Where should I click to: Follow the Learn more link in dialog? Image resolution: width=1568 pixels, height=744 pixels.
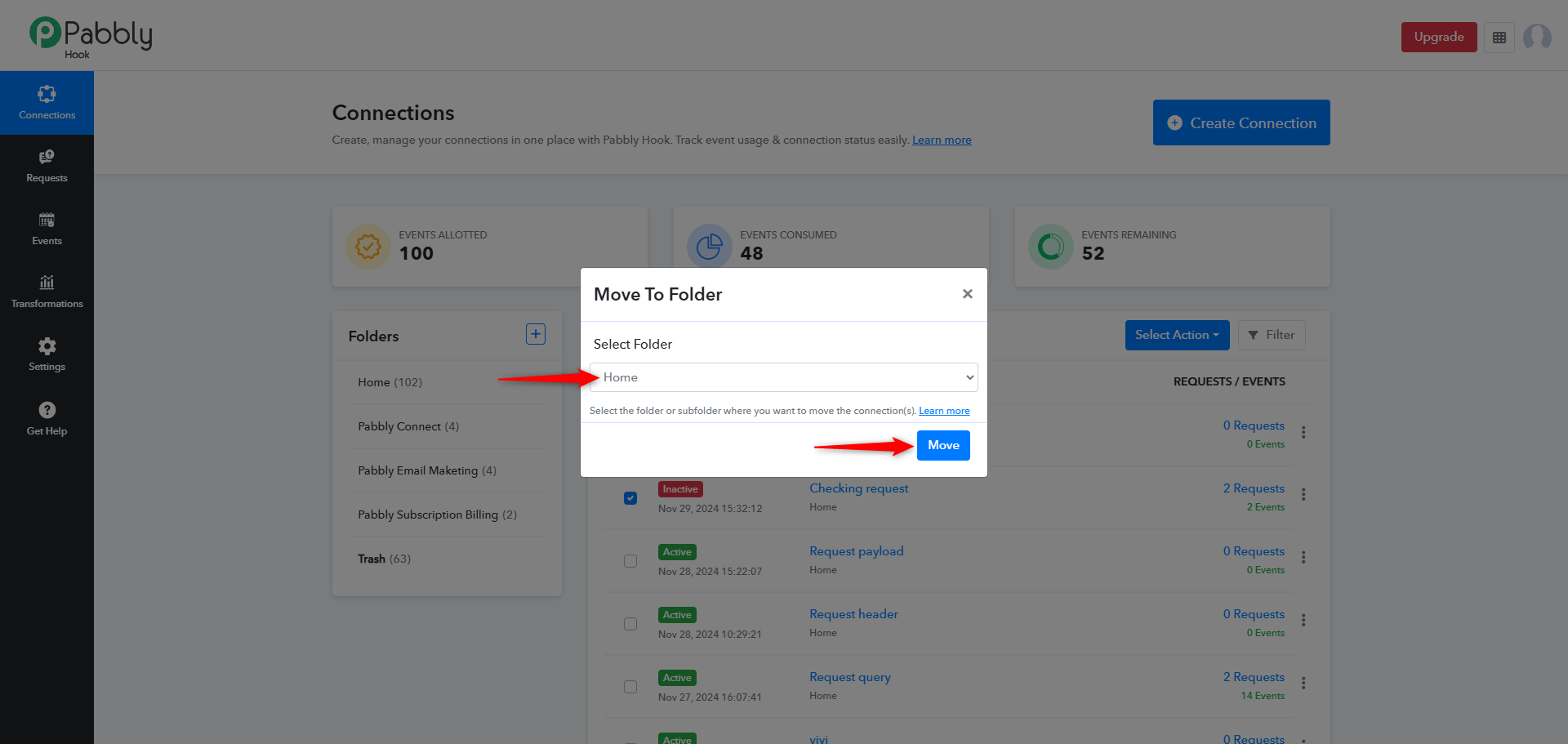944,411
